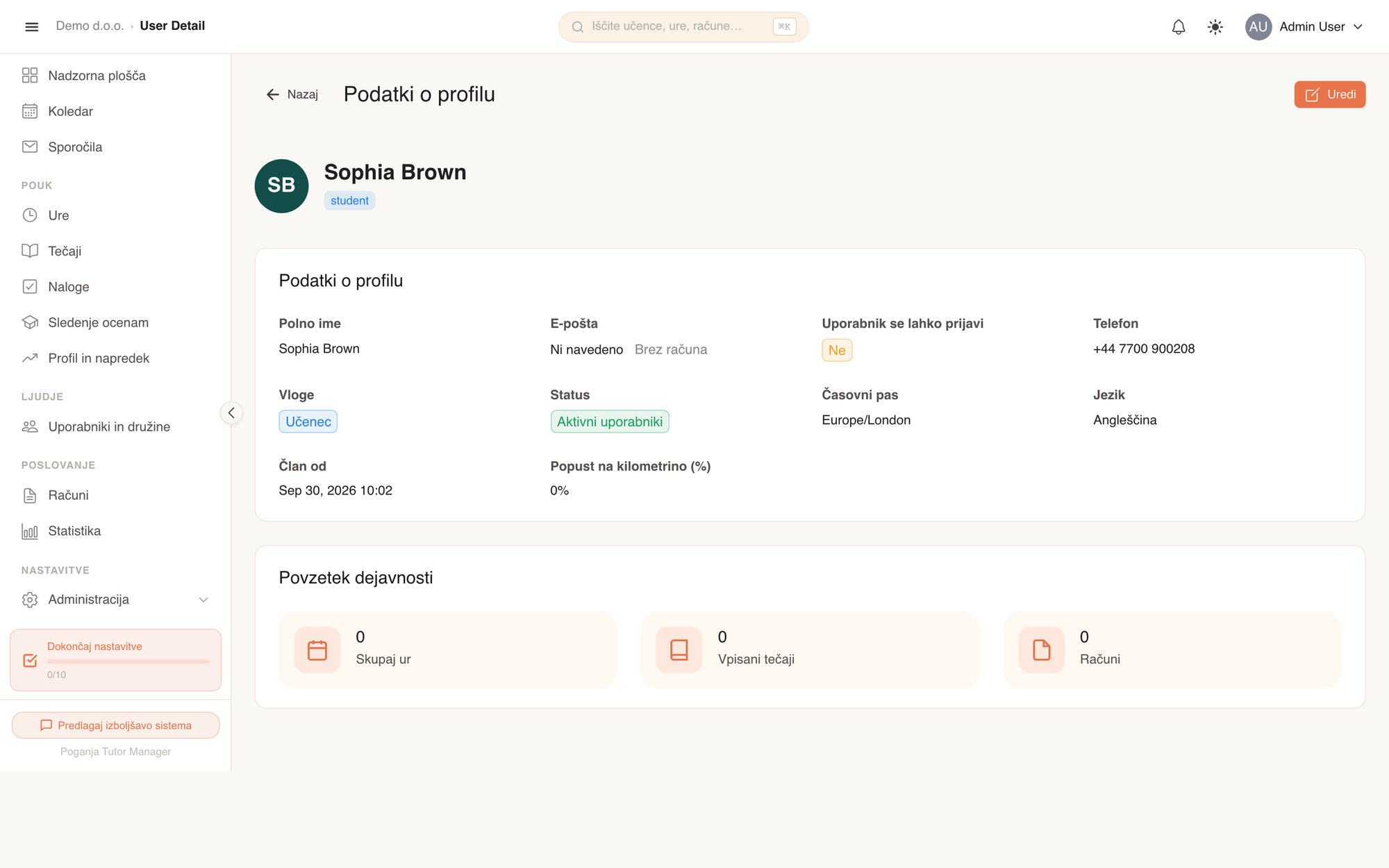Select the phone number +44 7700 900208
This screenshot has width=1389, height=868.
point(1144,349)
